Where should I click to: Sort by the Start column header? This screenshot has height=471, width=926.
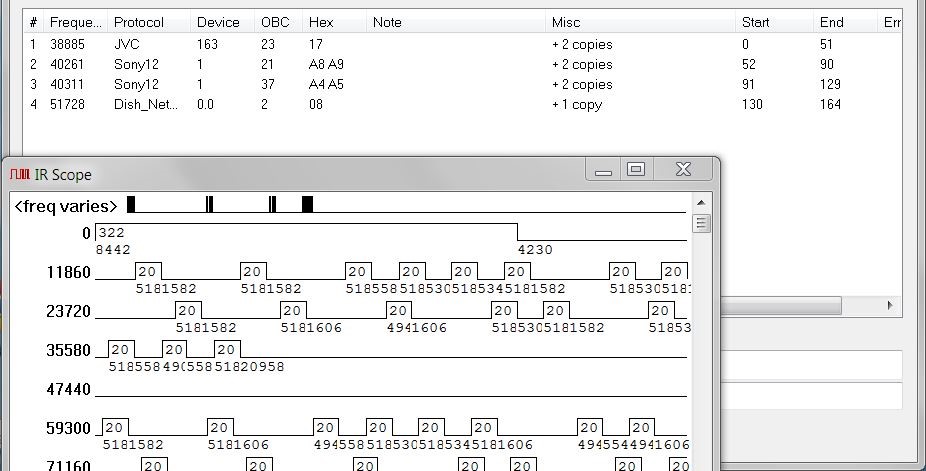(x=755, y=22)
